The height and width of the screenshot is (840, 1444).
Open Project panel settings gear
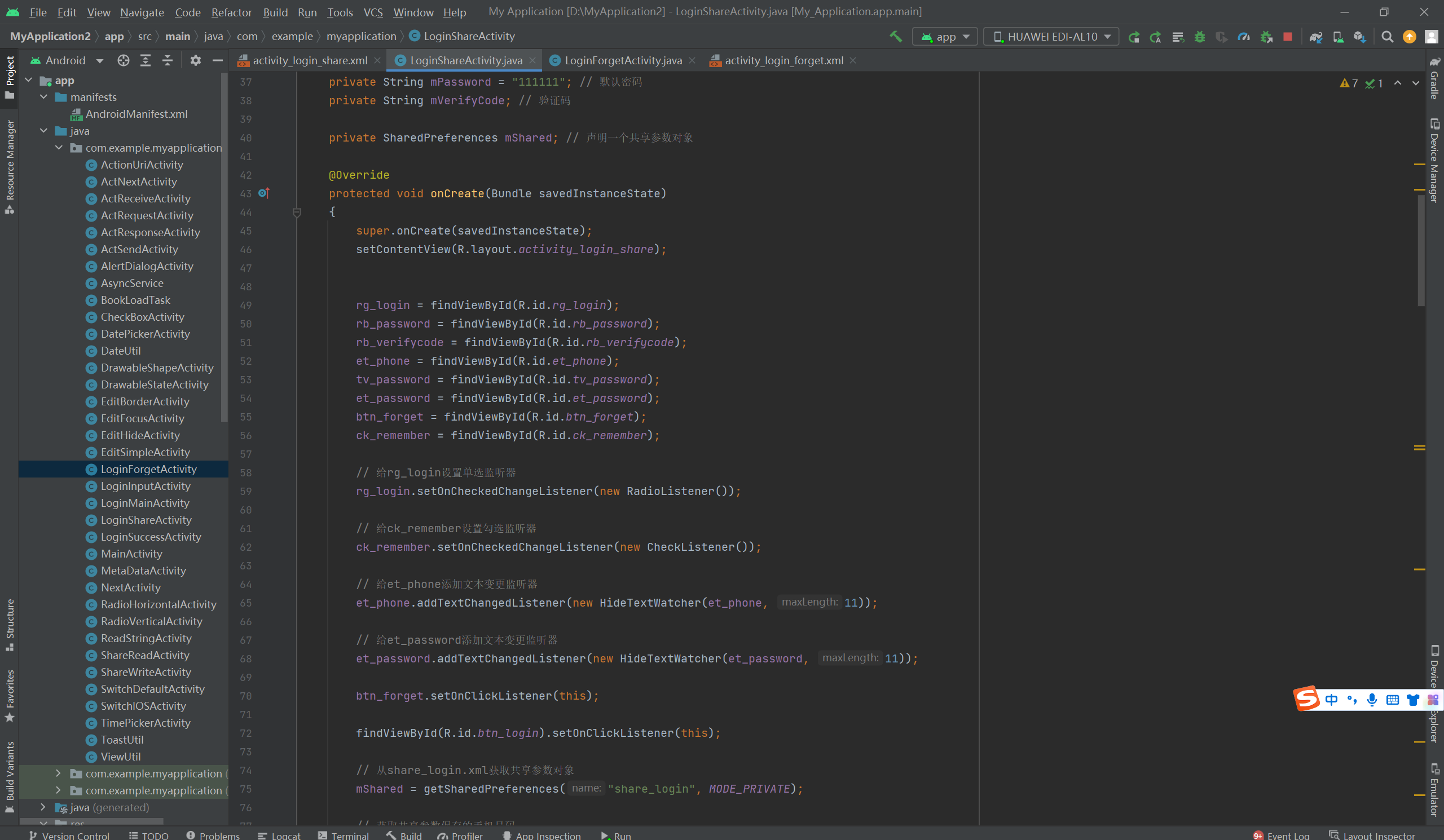click(195, 60)
